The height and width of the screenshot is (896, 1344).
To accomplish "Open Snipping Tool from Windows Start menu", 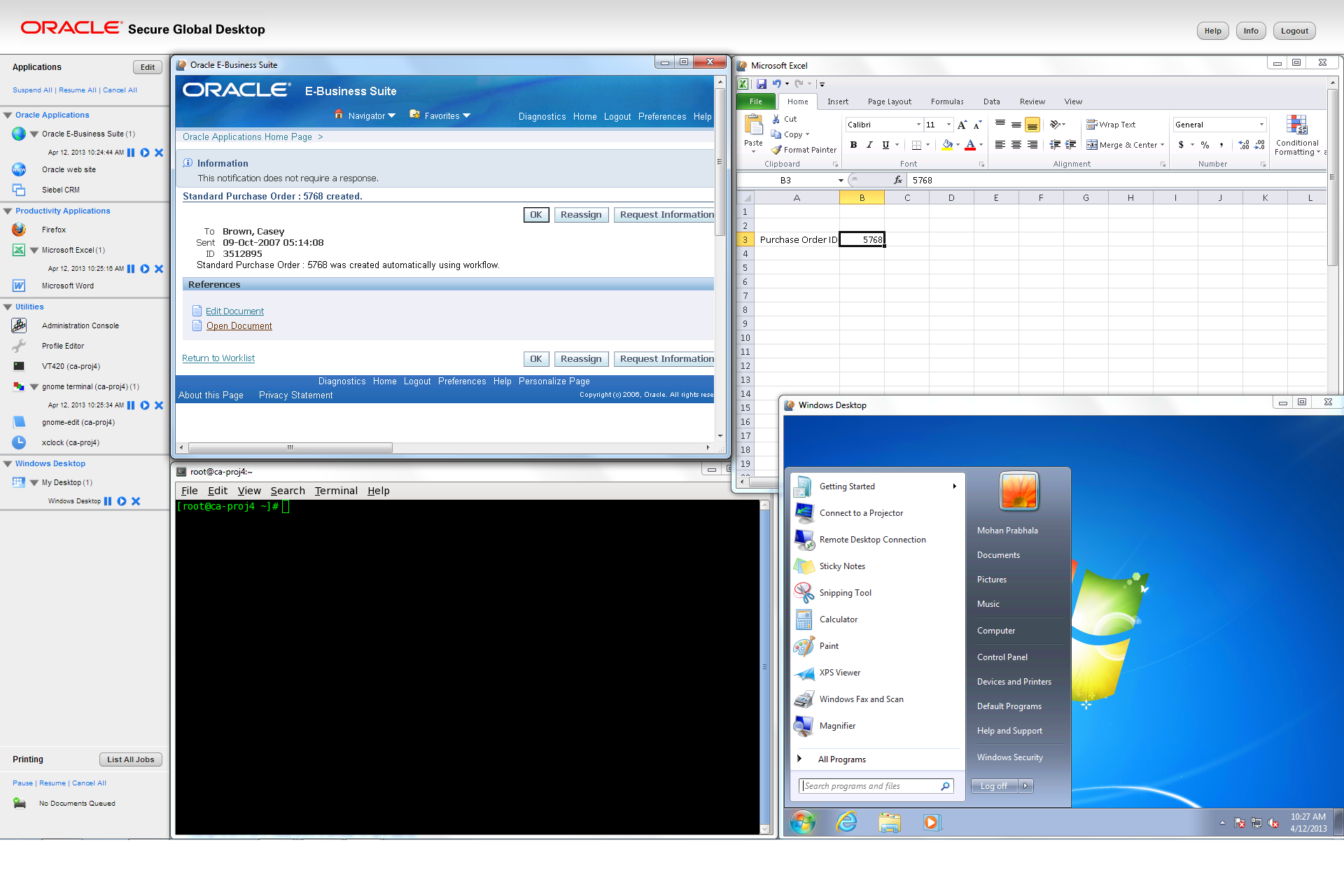I will (x=846, y=593).
